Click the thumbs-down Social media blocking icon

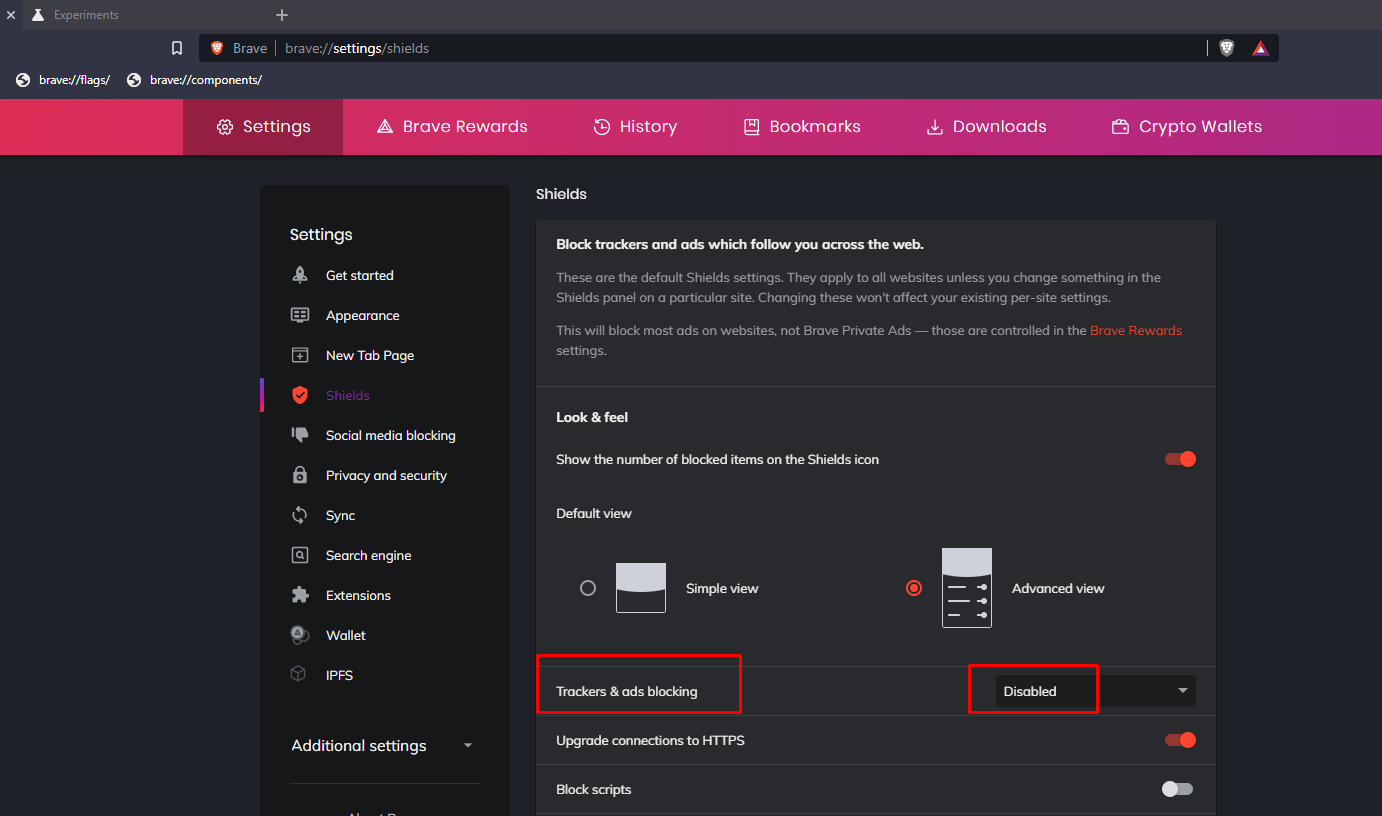tap(299, 435)
